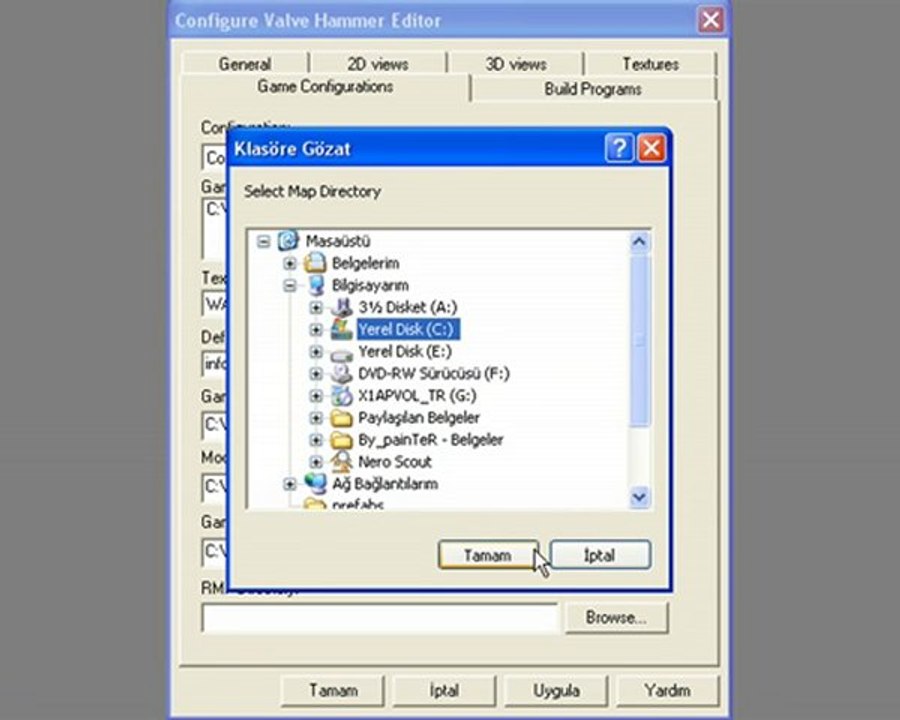
Task: Select the X1APVOL_TR (G:) label
Action: pyautogui.click(x=417, y=396)
